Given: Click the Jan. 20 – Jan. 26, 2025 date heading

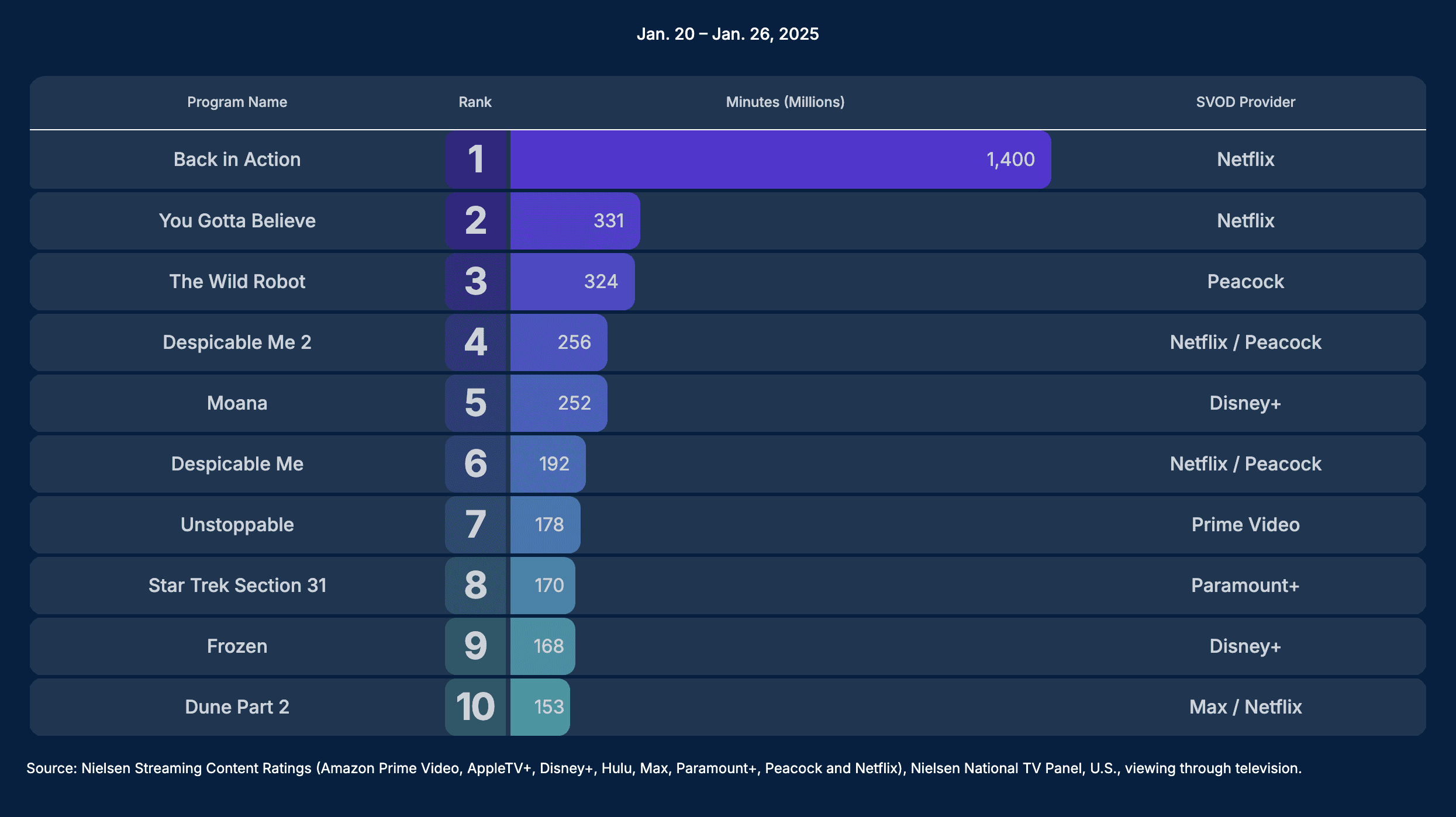Looking at the screenshot, I should (x=727, y=34).
